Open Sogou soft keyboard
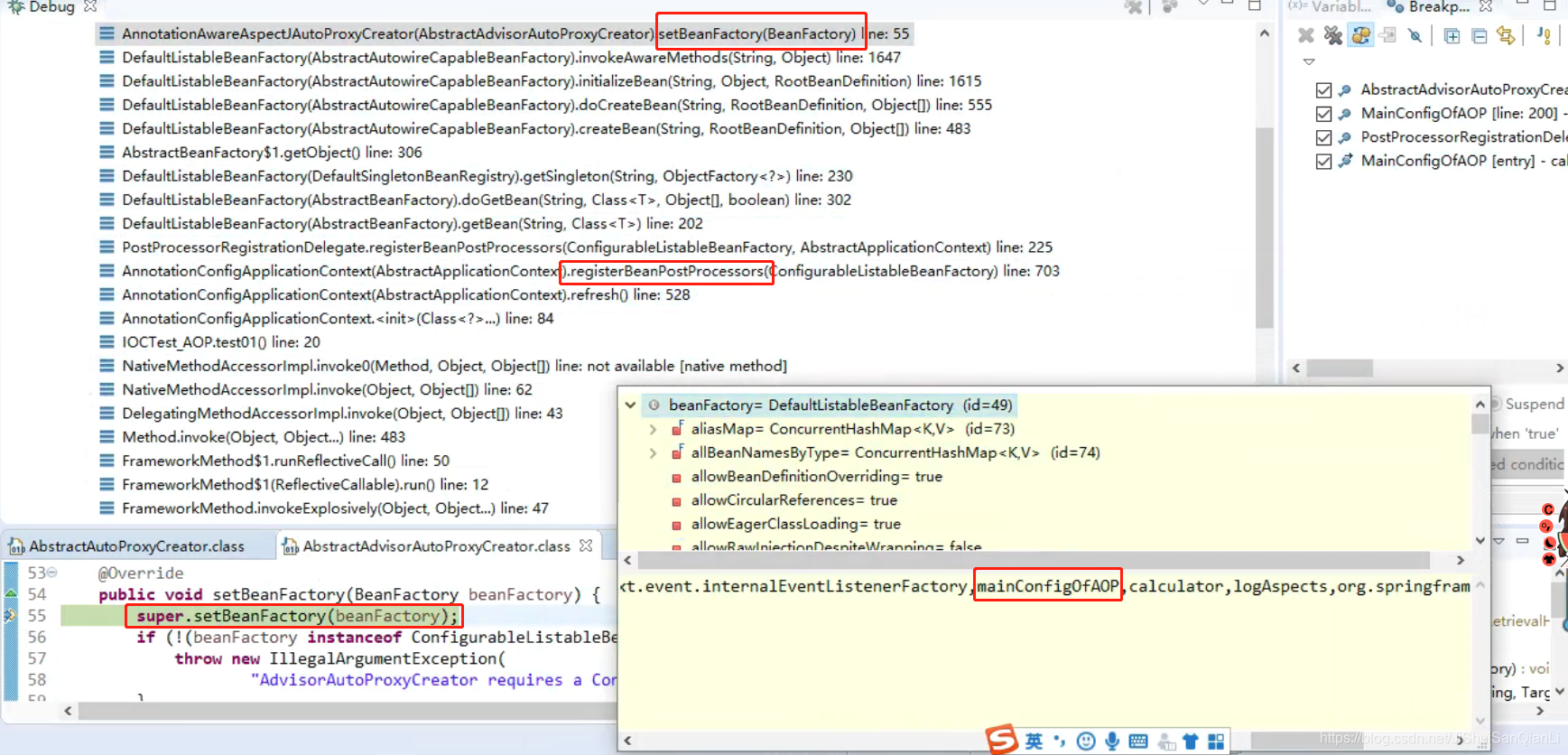The image size is (1568, 755). 1138,741
